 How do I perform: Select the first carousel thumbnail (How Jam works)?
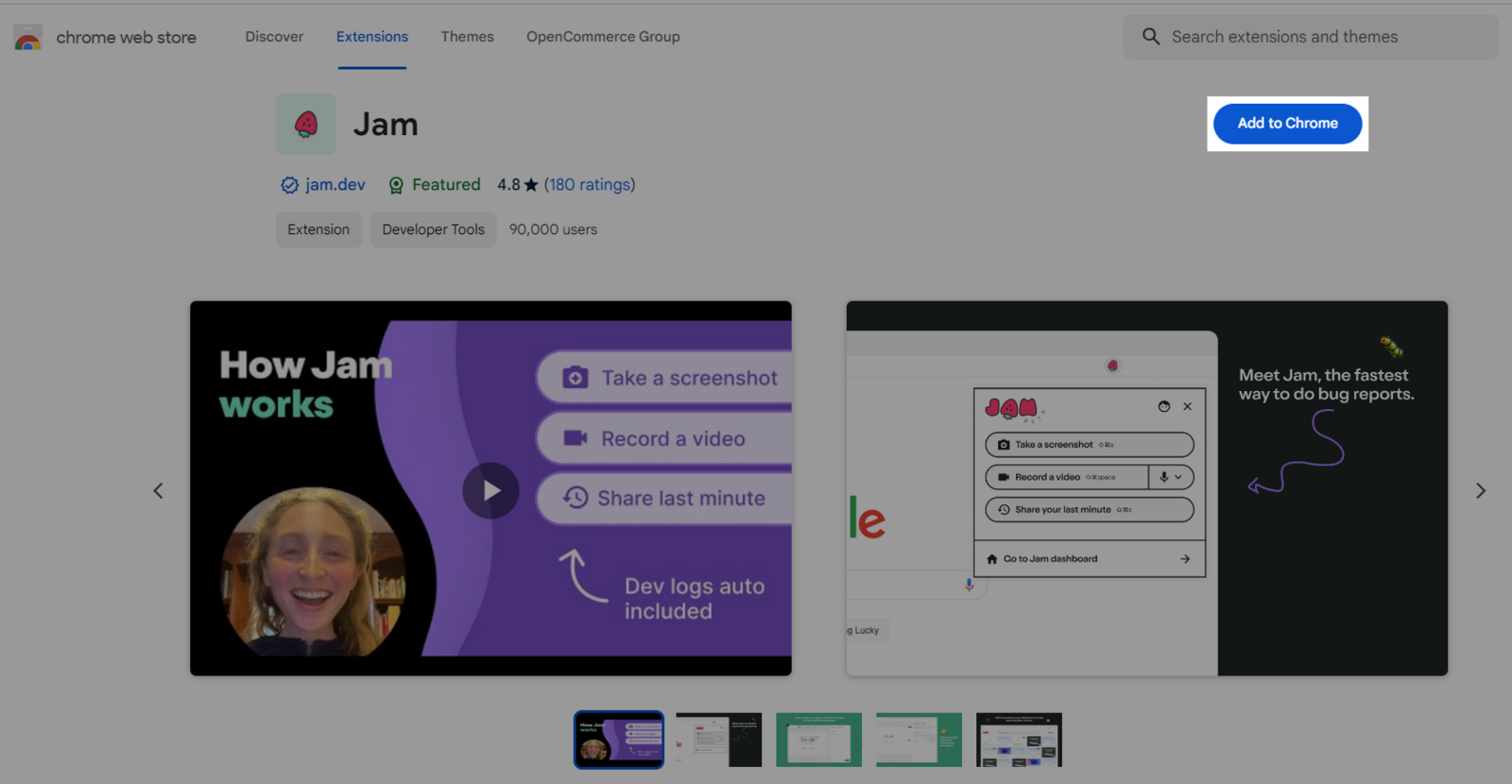(x=619, y=740)
